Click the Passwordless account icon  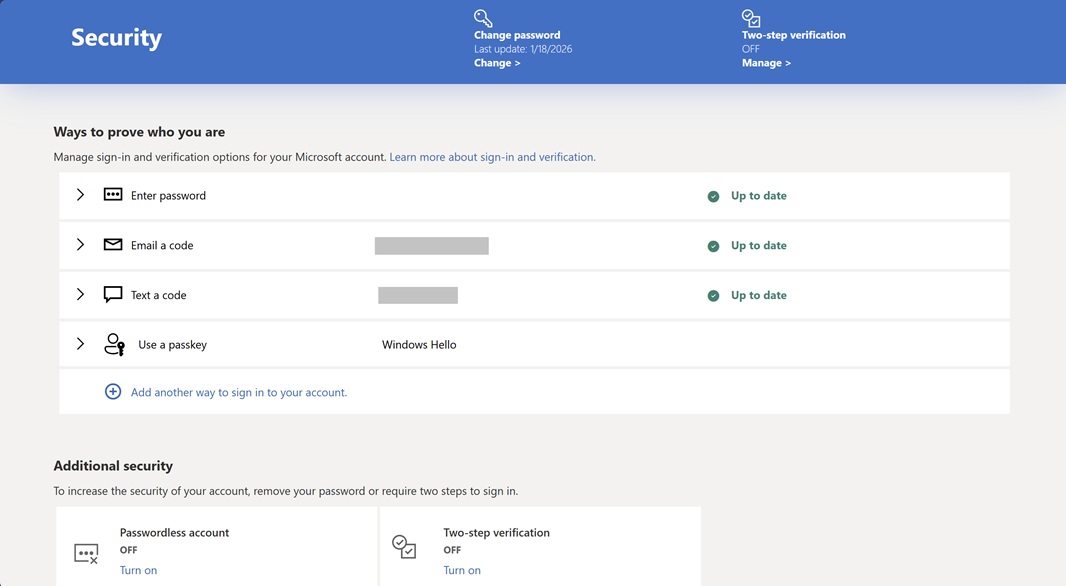coord(87,553)
